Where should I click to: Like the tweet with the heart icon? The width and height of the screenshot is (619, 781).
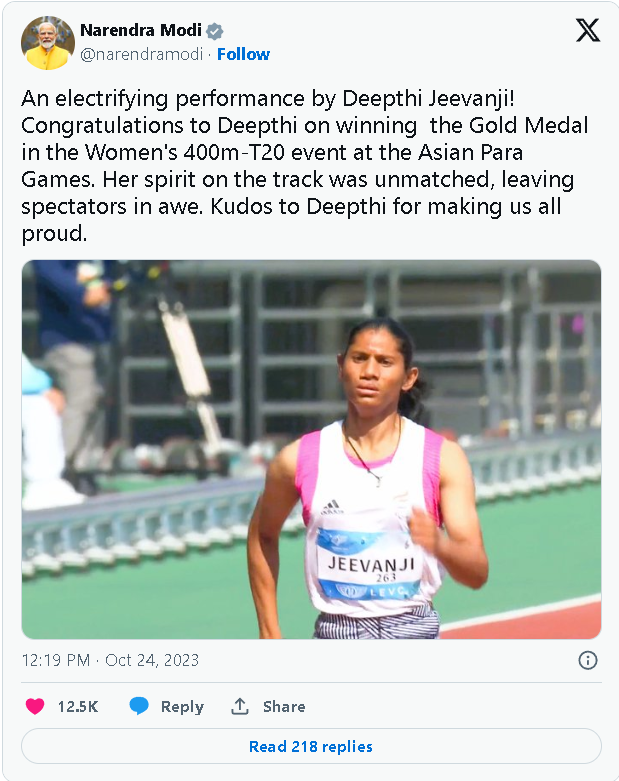click(35, 706)
